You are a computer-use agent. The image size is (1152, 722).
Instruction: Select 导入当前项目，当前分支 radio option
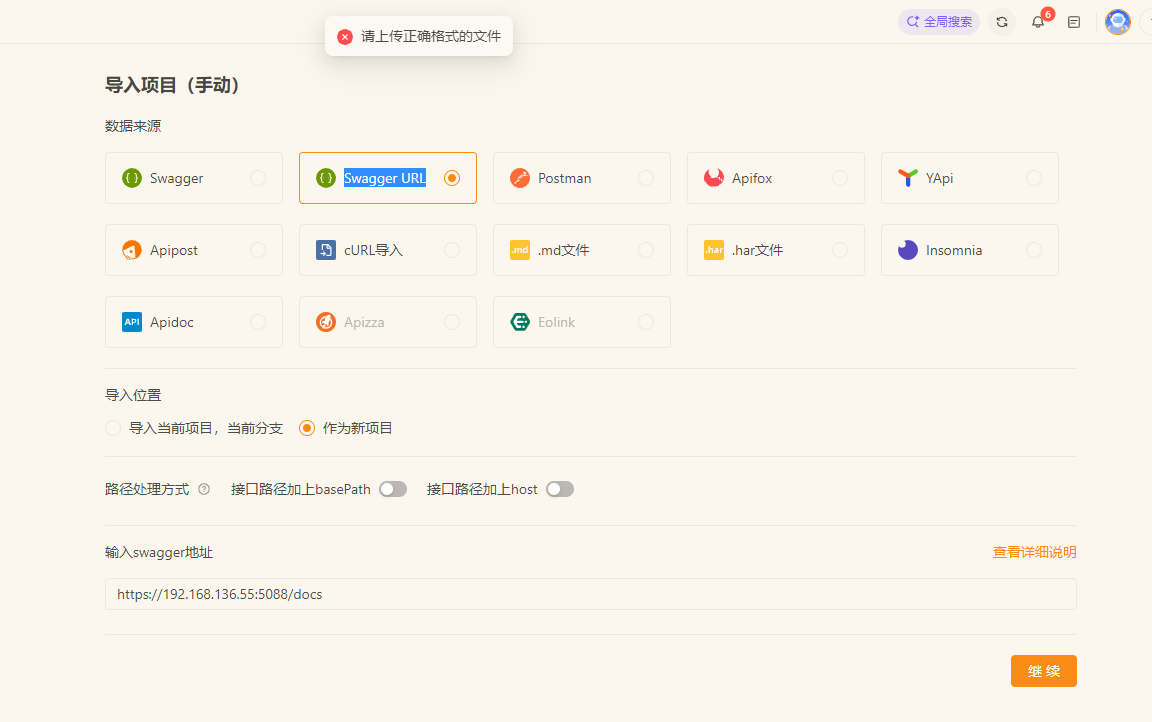tap(113, 427)
